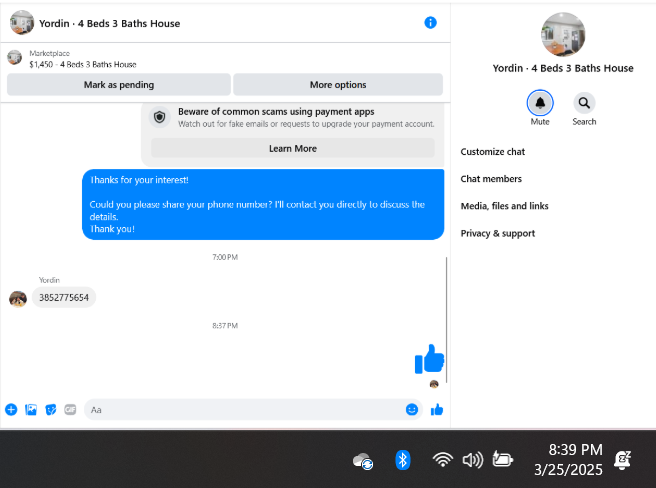Open OneDrive sync icon in system tray
The width and height of the screenshot is (656, 488).
coord(363,461)
